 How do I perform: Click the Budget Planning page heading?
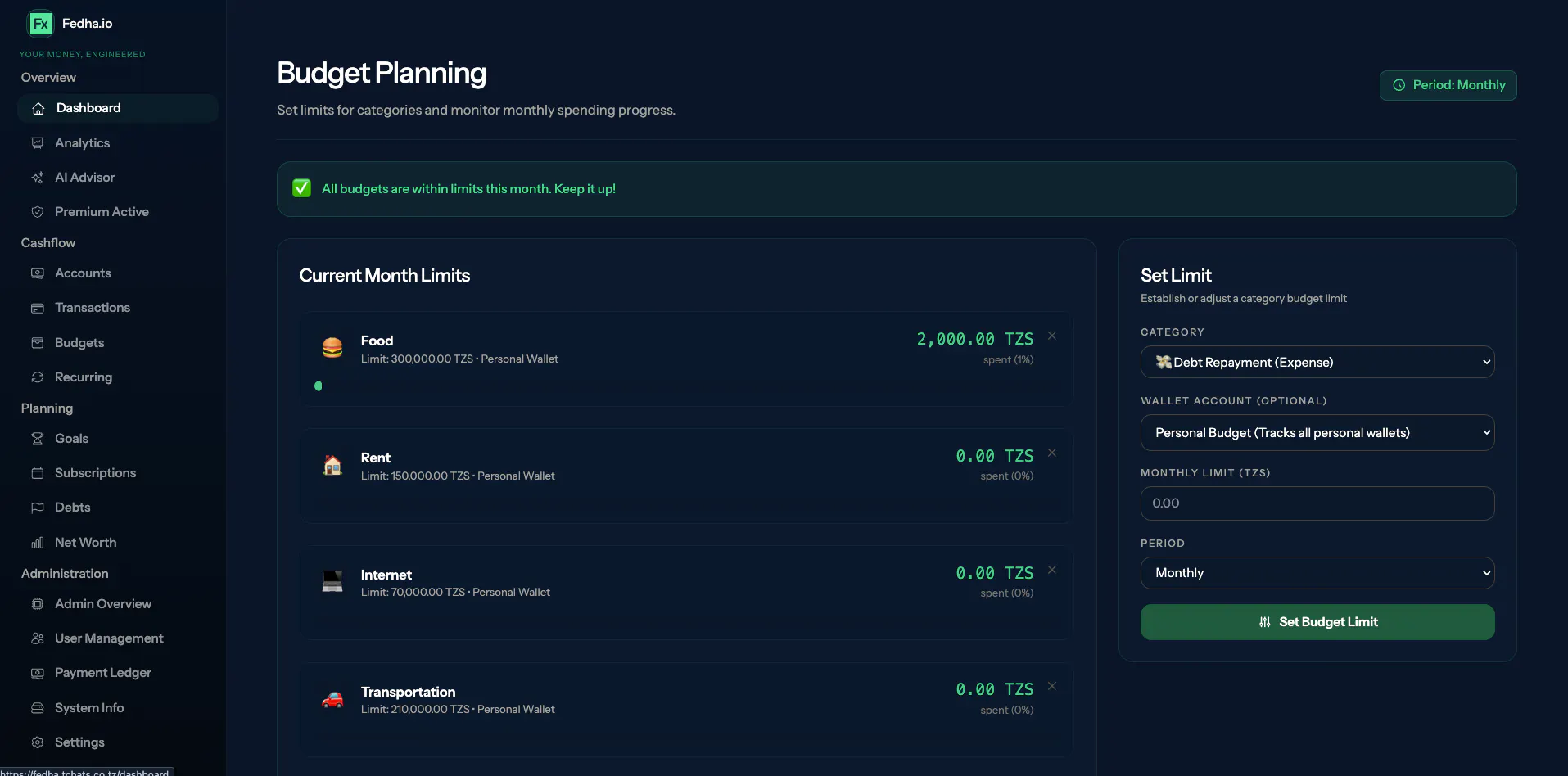tap(382, 73)
